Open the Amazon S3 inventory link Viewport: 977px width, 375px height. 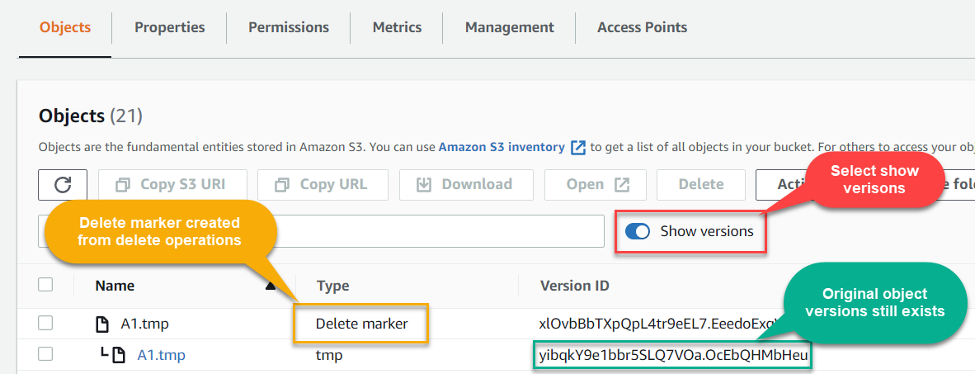pos(502,148)
